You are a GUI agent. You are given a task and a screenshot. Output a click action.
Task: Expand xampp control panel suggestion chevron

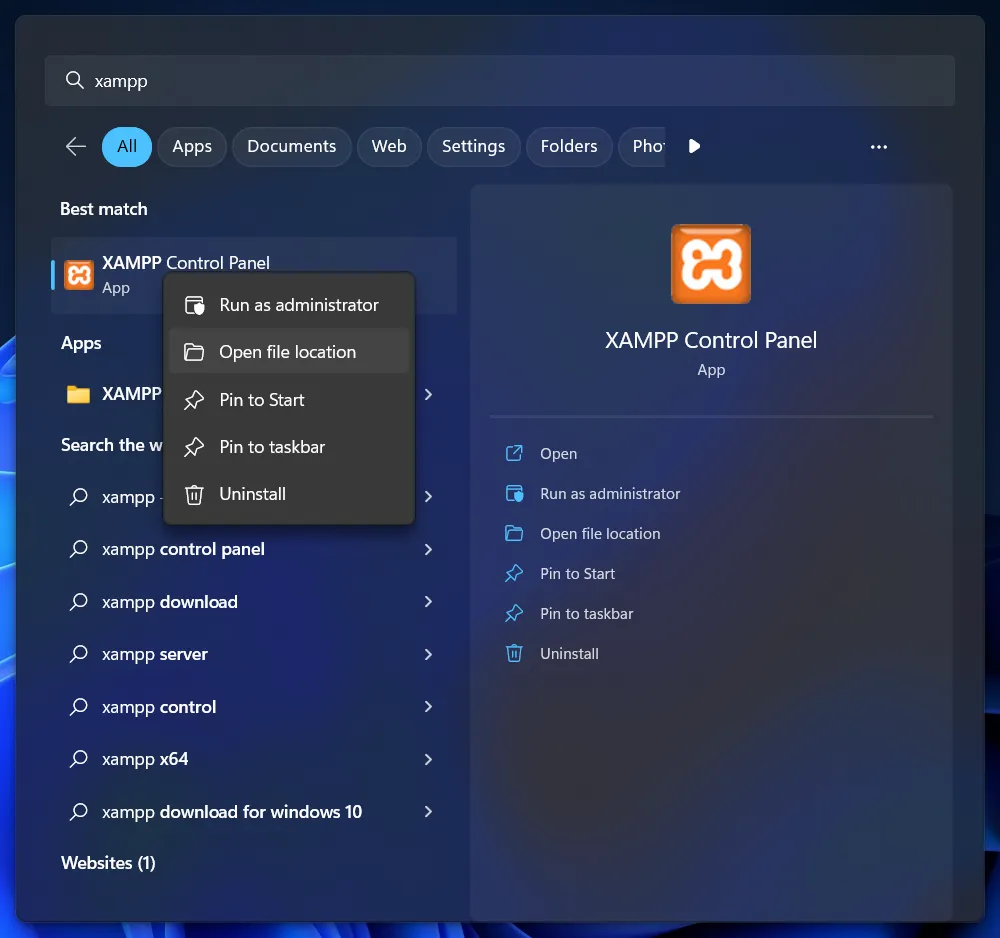coord(429,549)
